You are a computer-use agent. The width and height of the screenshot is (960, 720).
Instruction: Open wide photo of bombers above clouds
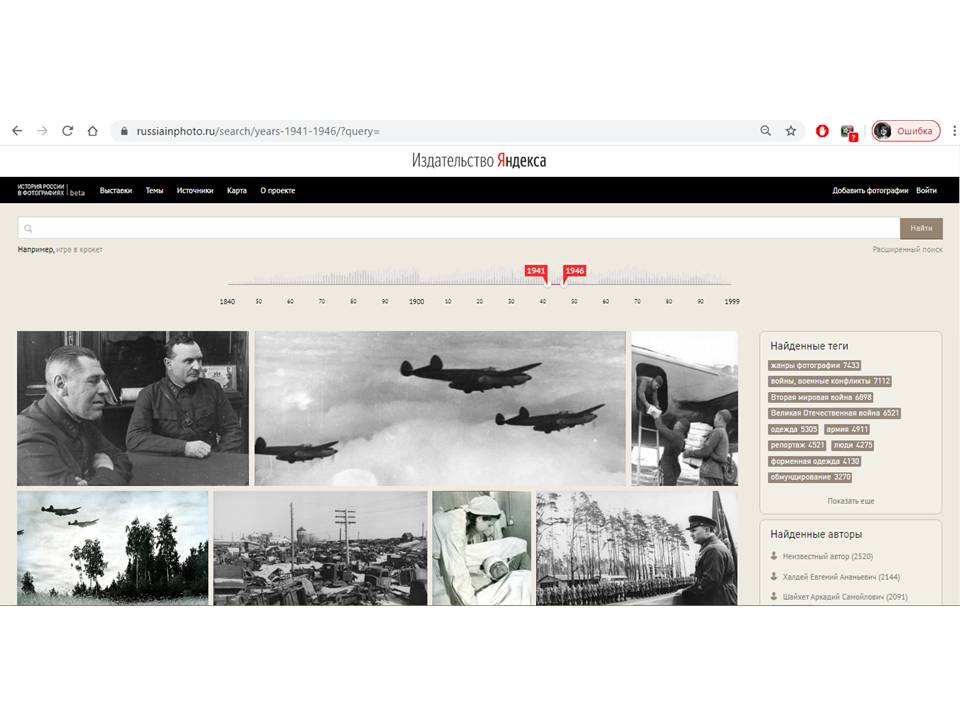[x=440, y=408]
